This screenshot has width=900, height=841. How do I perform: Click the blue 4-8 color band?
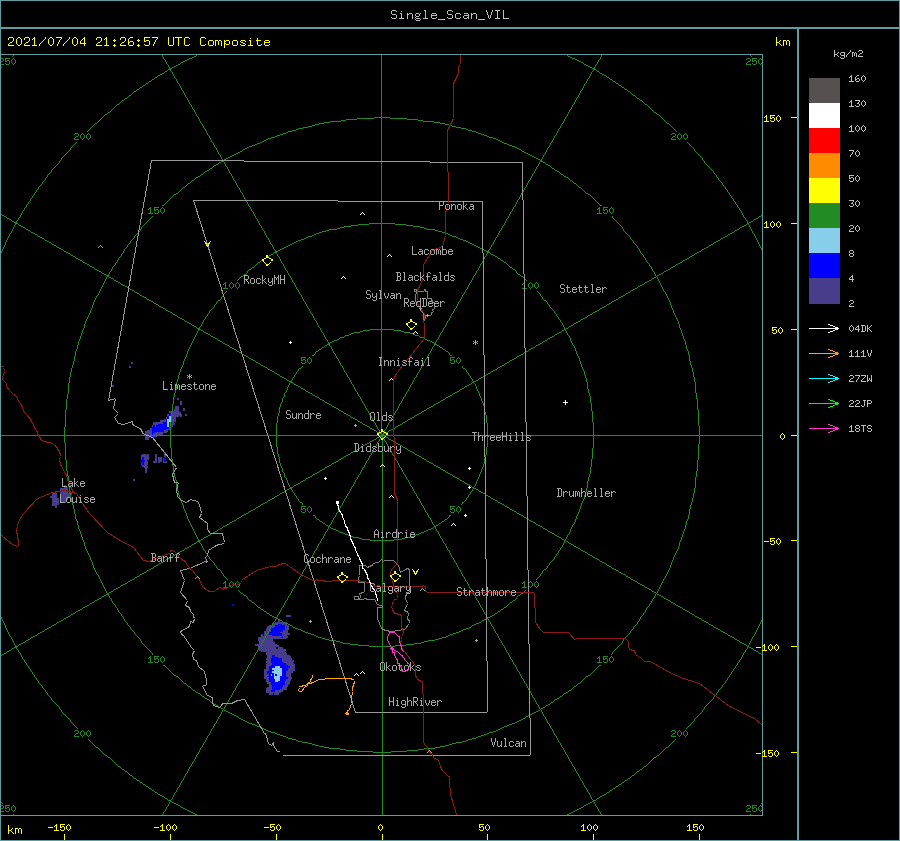824,266
